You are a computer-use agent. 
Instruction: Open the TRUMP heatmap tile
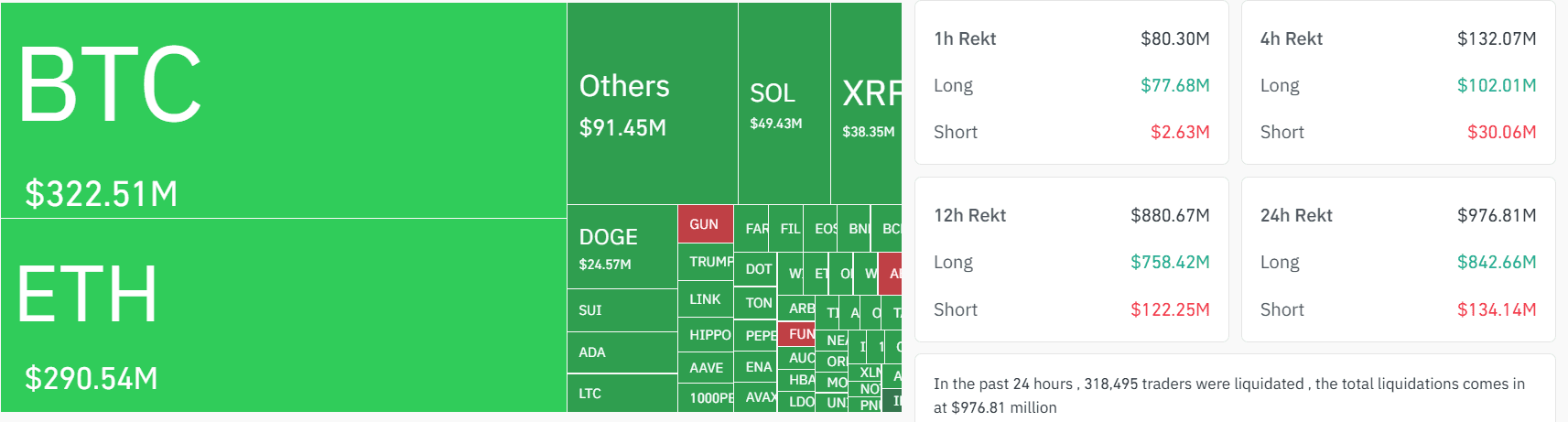point(706,262)
